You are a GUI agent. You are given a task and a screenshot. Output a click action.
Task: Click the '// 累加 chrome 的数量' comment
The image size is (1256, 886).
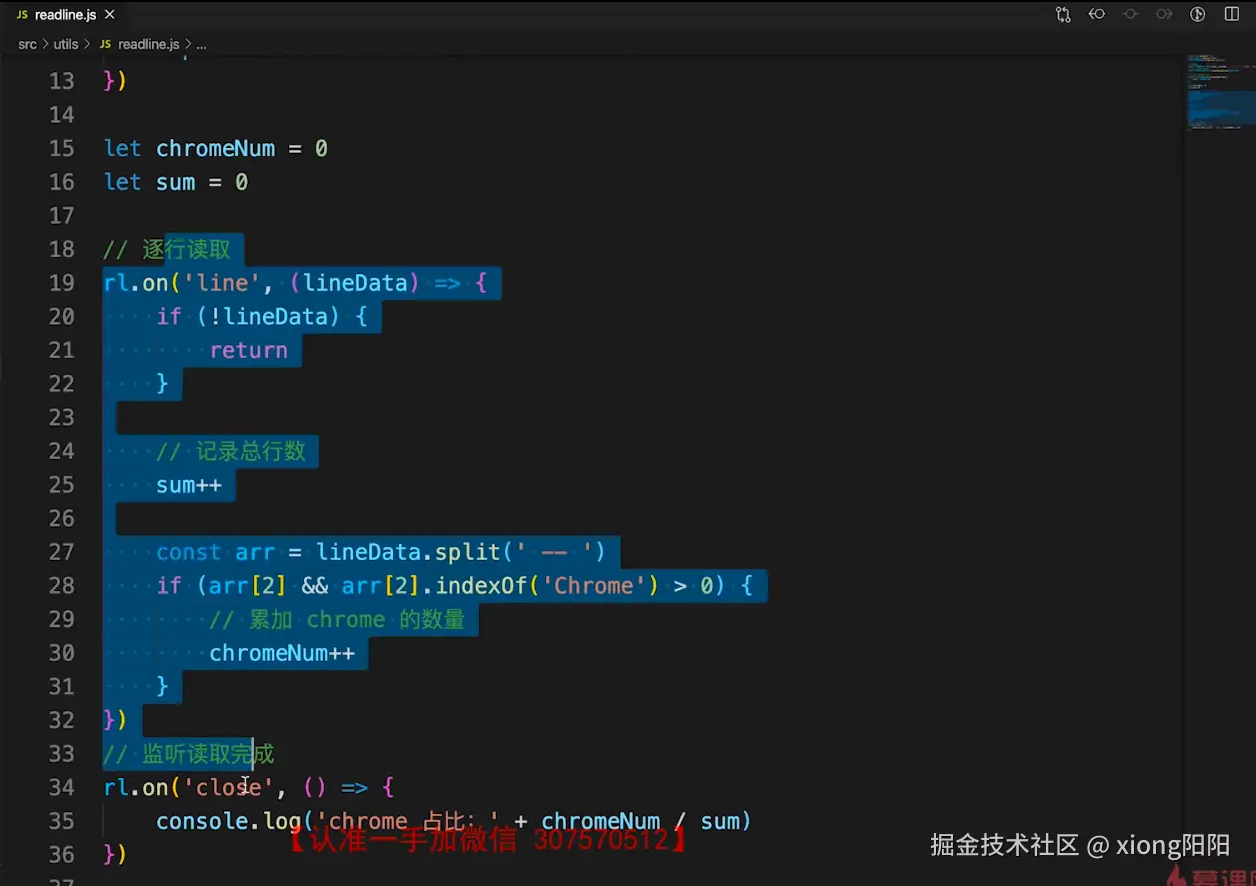tap(337, 620)
